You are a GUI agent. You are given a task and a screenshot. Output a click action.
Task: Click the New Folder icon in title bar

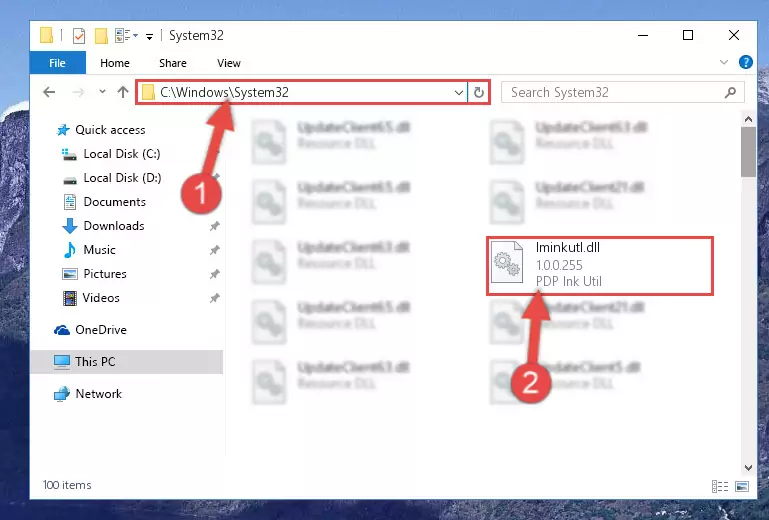click(x=101, y=36)
